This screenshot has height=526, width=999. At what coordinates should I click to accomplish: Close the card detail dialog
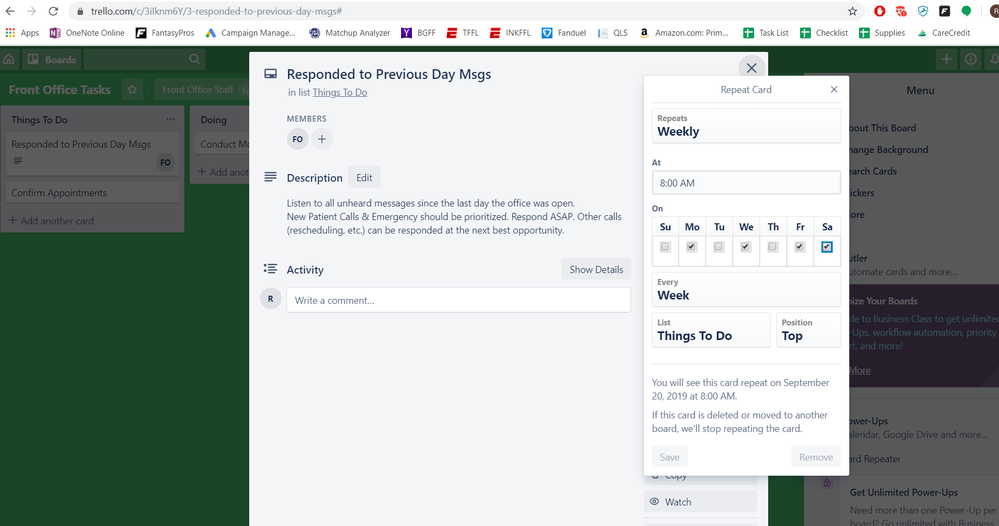751,68
